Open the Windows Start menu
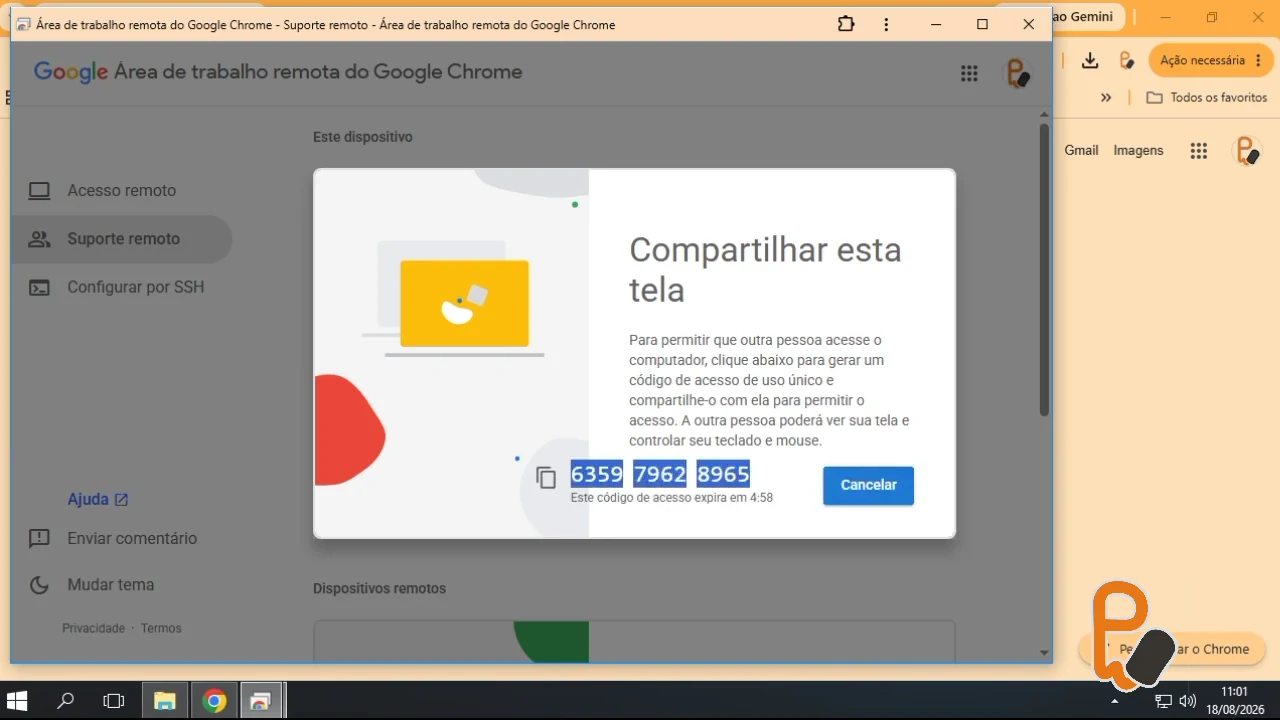 [17, 701]
